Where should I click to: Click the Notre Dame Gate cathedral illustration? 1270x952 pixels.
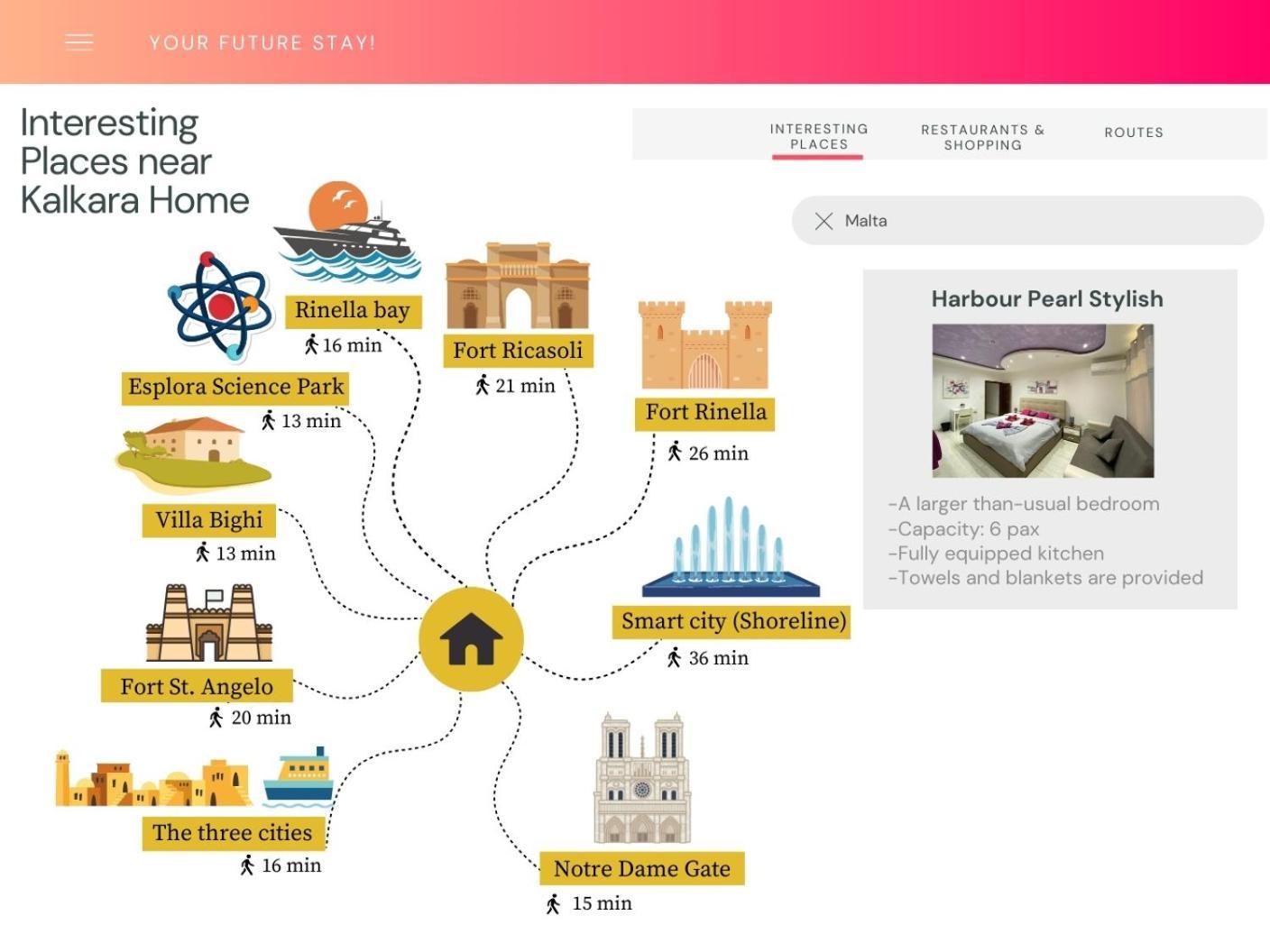642,778
